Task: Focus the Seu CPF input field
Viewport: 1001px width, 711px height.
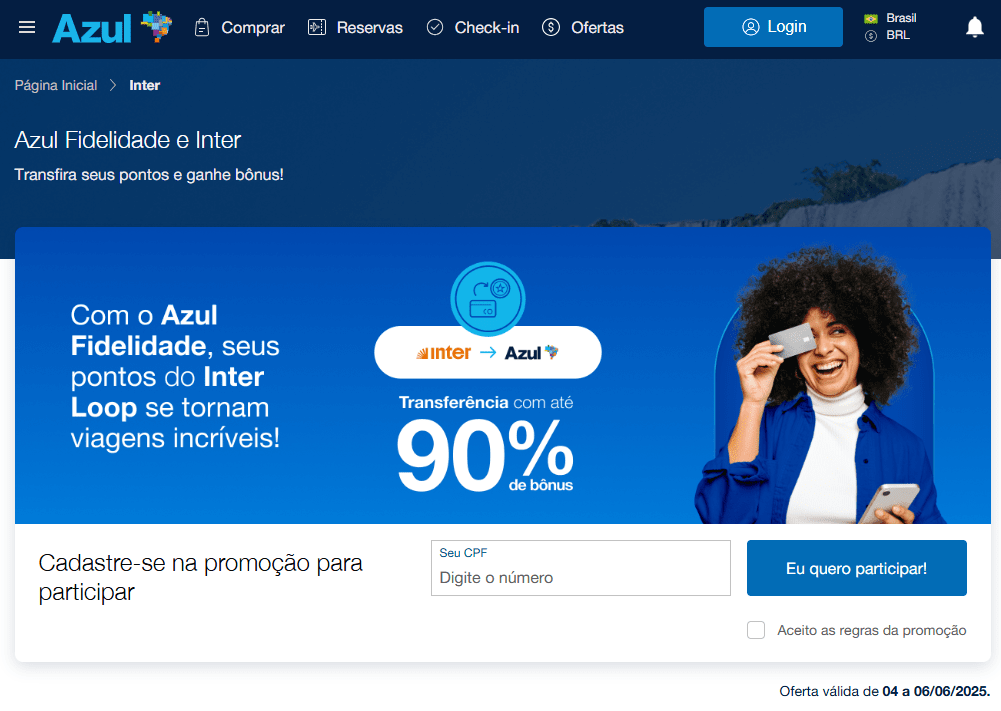Action: tap(581, 568)
